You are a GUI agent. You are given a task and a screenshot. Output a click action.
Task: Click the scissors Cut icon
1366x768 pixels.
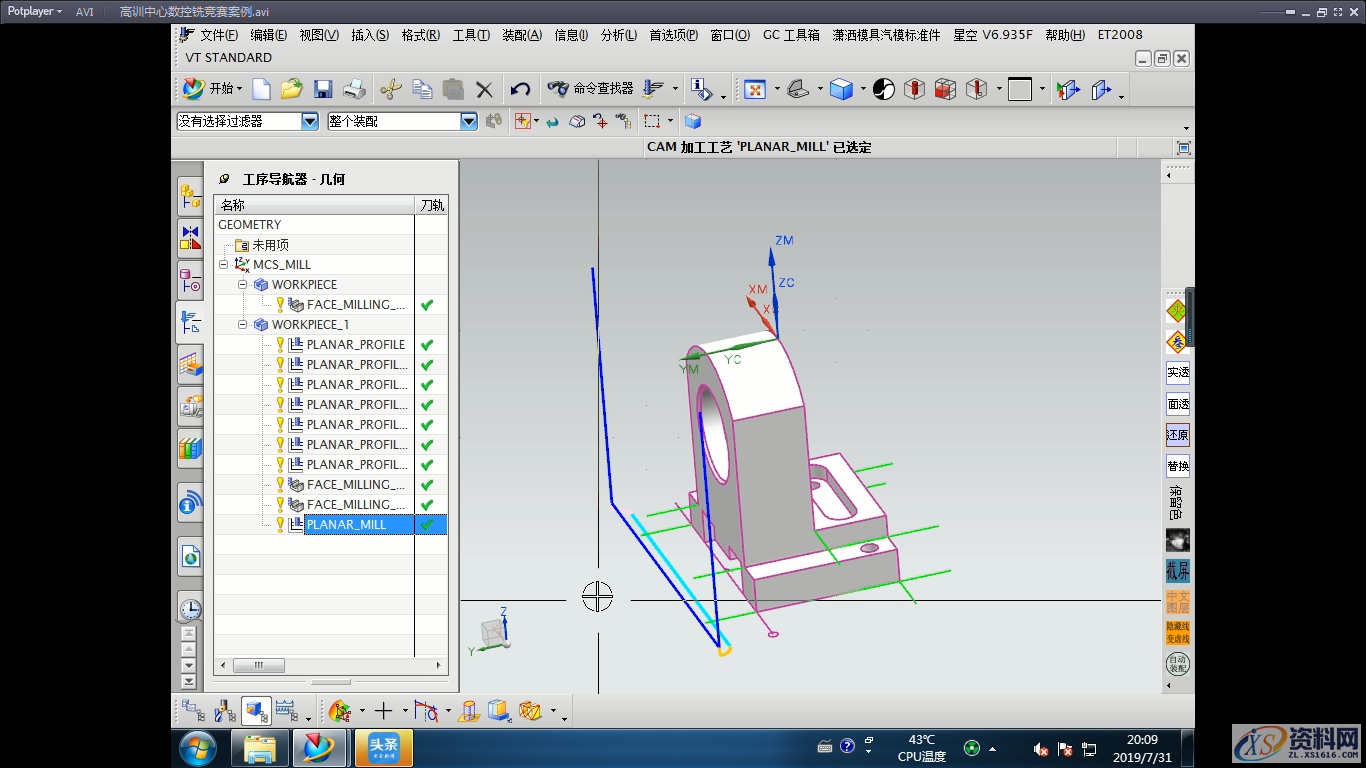[390, 90]
